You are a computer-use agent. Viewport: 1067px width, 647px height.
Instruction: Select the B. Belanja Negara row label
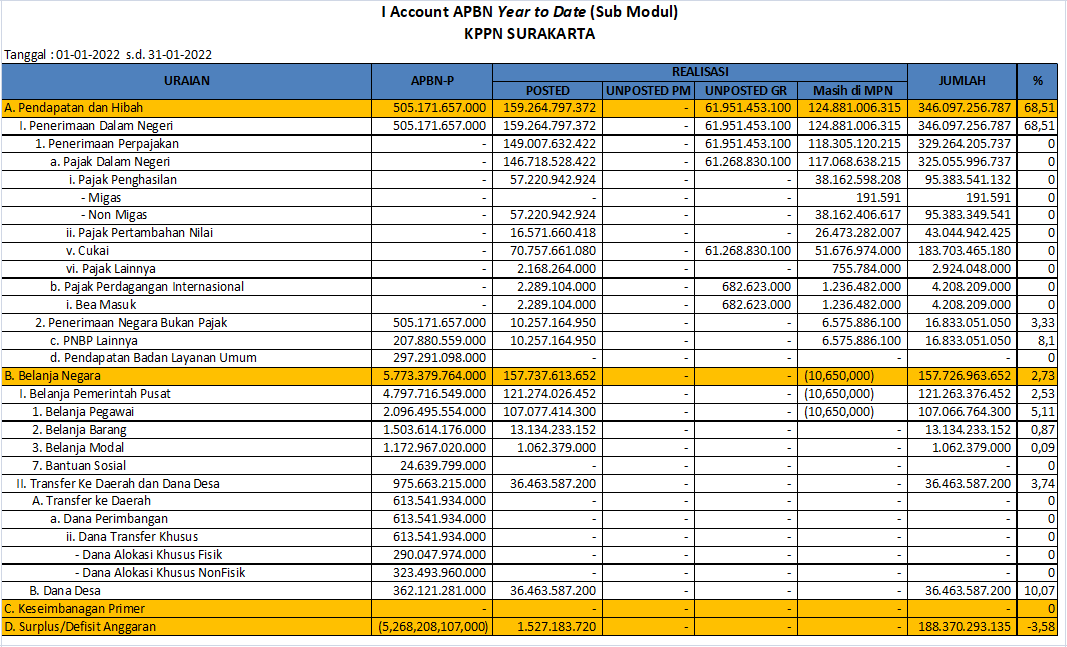coord(52,376)
